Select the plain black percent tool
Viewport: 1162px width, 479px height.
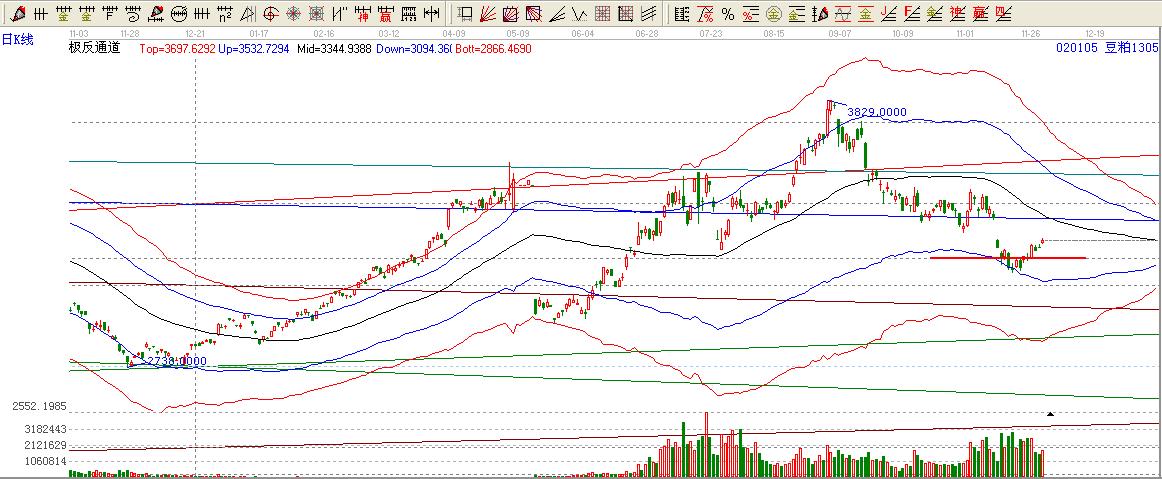[x=727, y=14]
